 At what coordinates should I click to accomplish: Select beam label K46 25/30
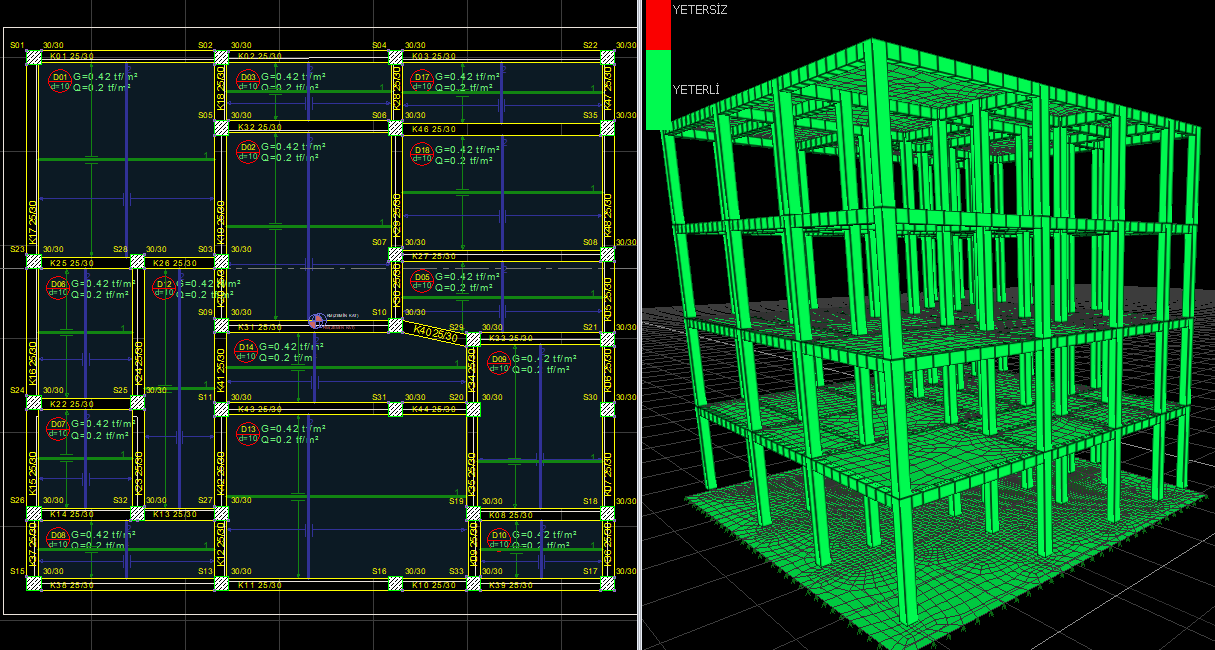point(434,129)
